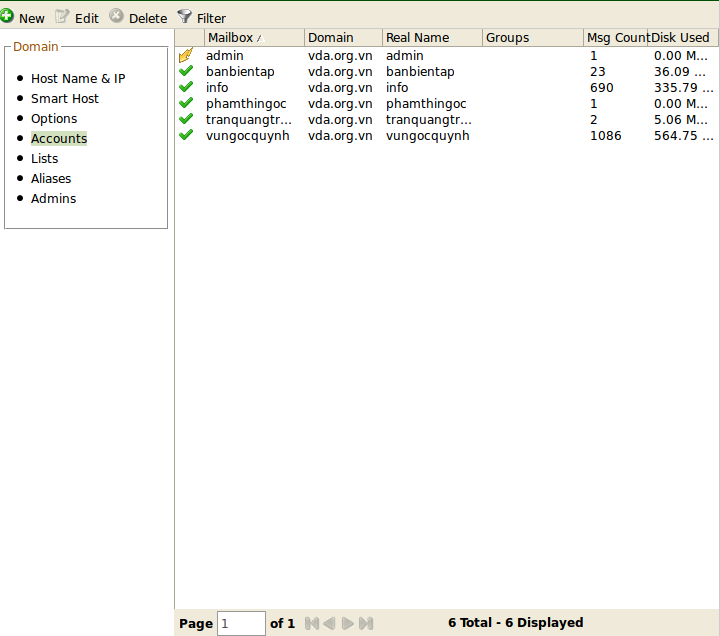Screen dimensions: 720x636
Task: Open Host Name & IP settings
Action: (78, 79)
